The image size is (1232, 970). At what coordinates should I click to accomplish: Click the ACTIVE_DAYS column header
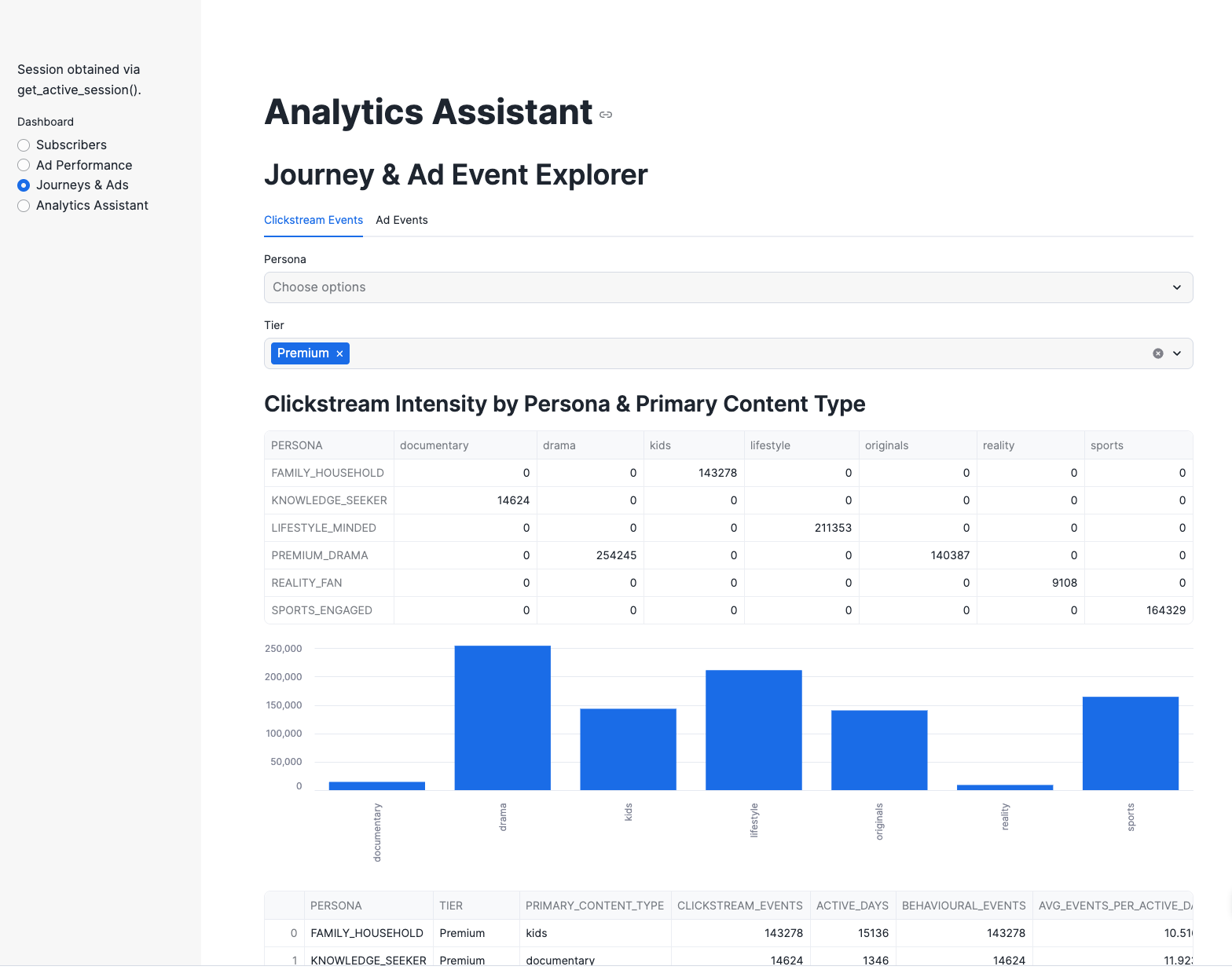(x=852, y=906)
